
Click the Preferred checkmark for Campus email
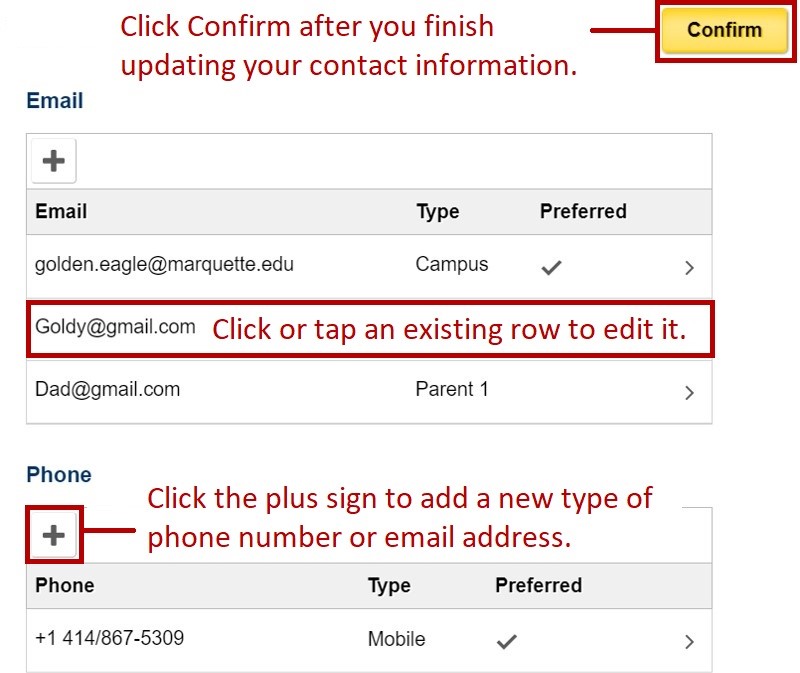(550, 267)
